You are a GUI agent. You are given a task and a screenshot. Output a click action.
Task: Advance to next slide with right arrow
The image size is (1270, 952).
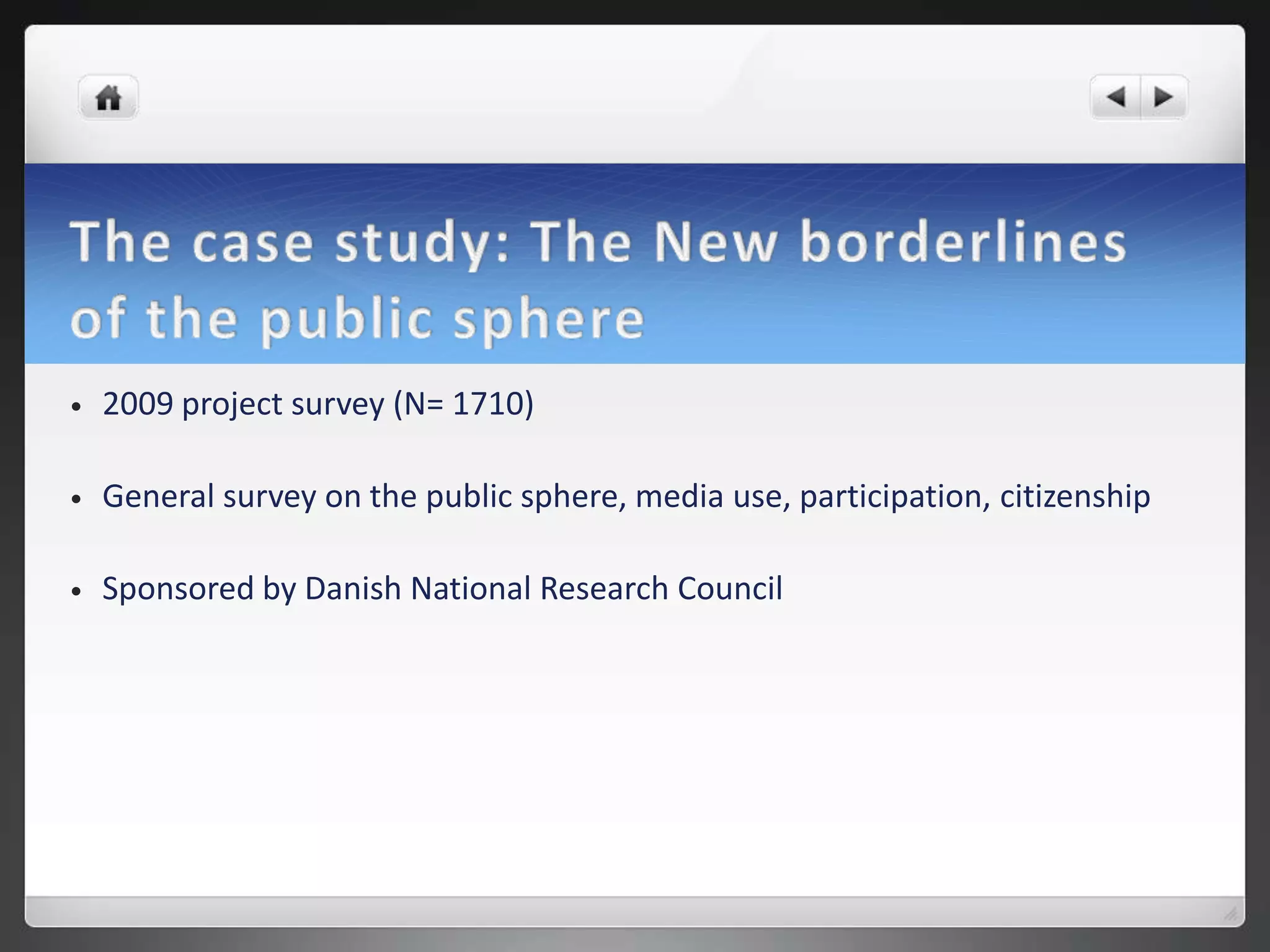[1164, 97]
